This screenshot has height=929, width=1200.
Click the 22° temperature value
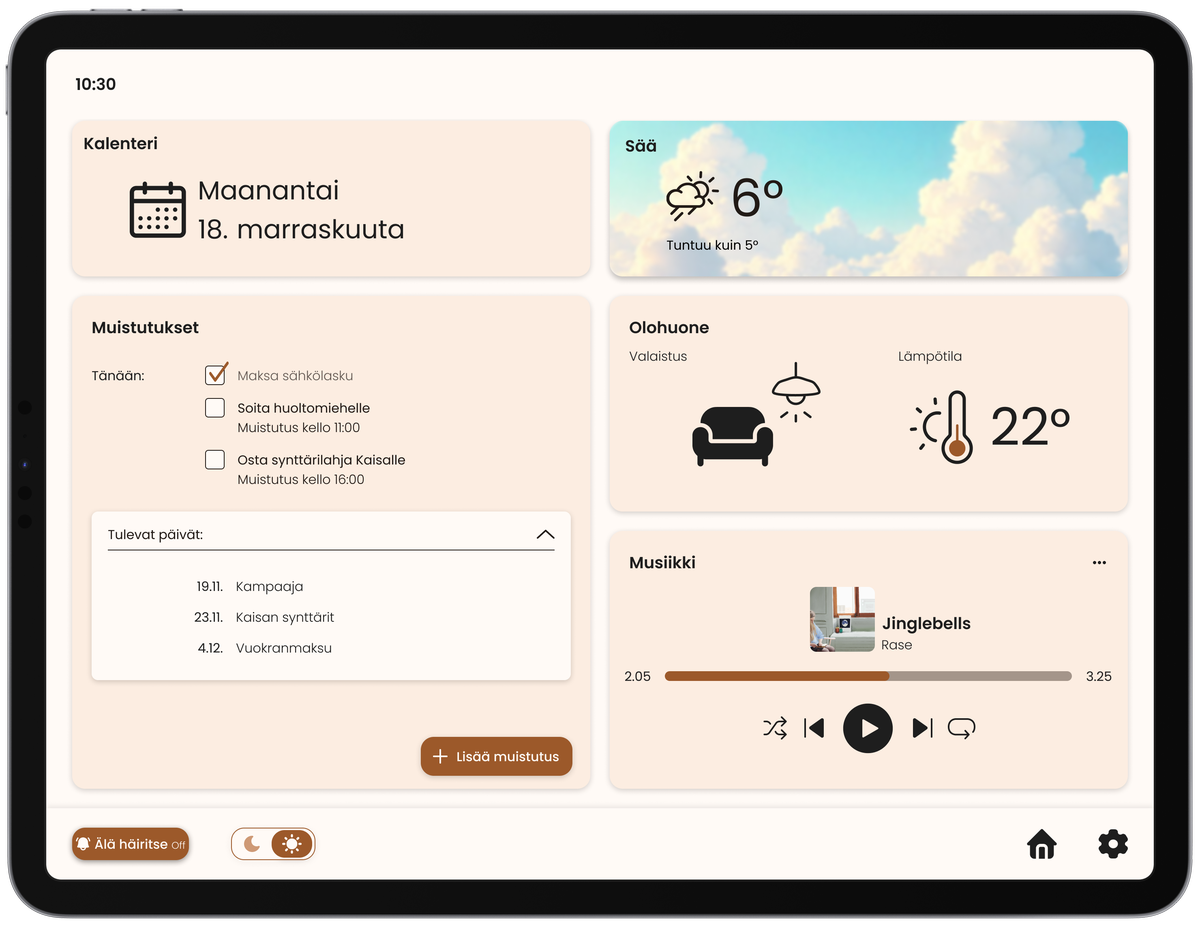pyautogui.click(x=1030, y=427)
